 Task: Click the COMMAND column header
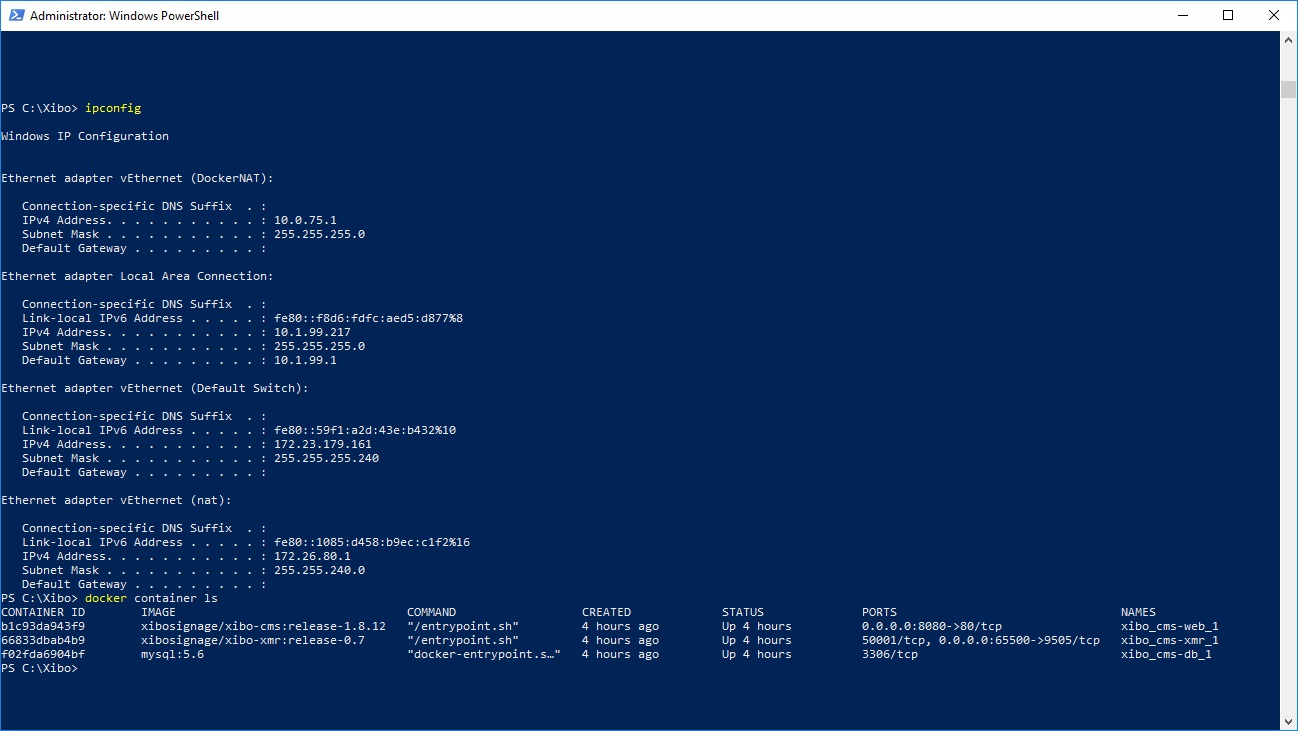(x=431, y=612)
